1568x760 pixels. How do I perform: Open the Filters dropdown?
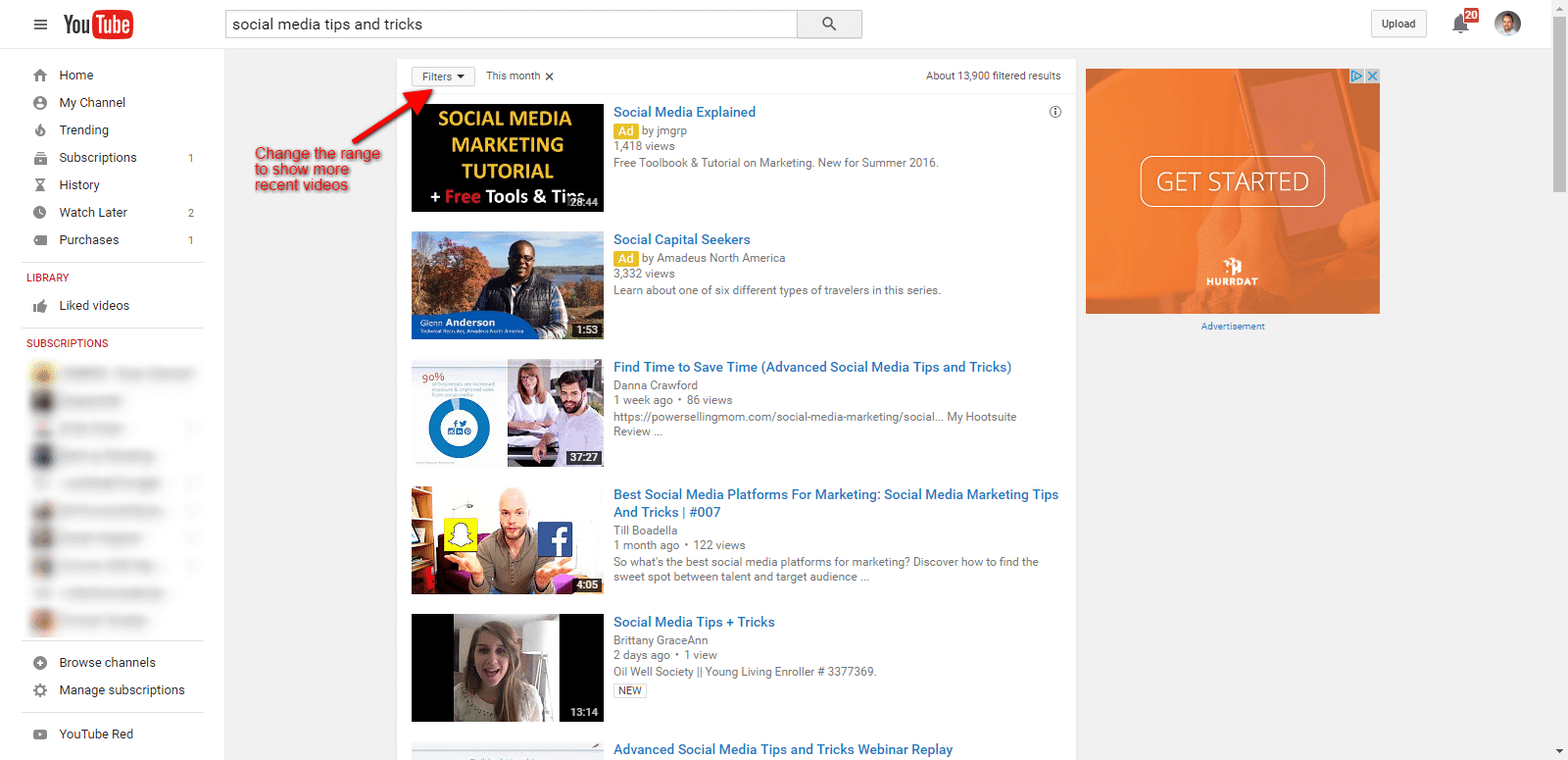tap(443, 76)
